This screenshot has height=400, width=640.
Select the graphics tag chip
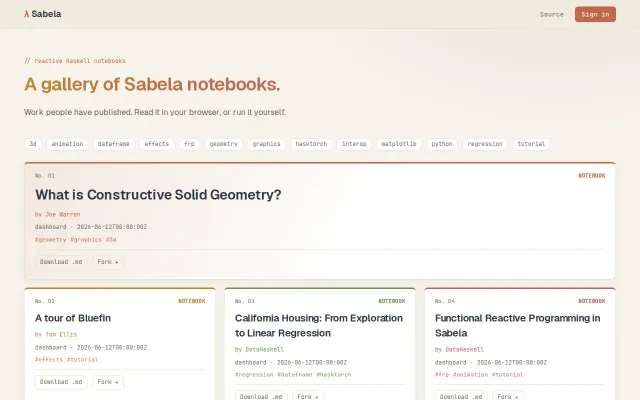(266, 144)
